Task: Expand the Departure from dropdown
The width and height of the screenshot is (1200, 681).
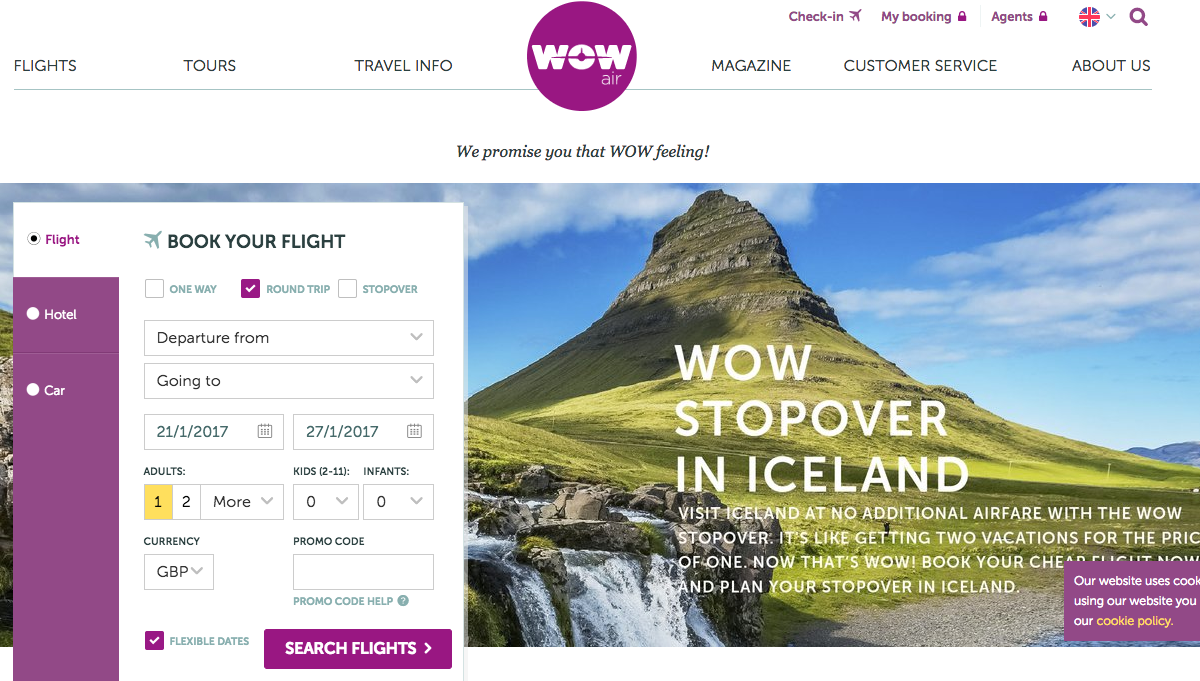Action: (x=289, y=338)
